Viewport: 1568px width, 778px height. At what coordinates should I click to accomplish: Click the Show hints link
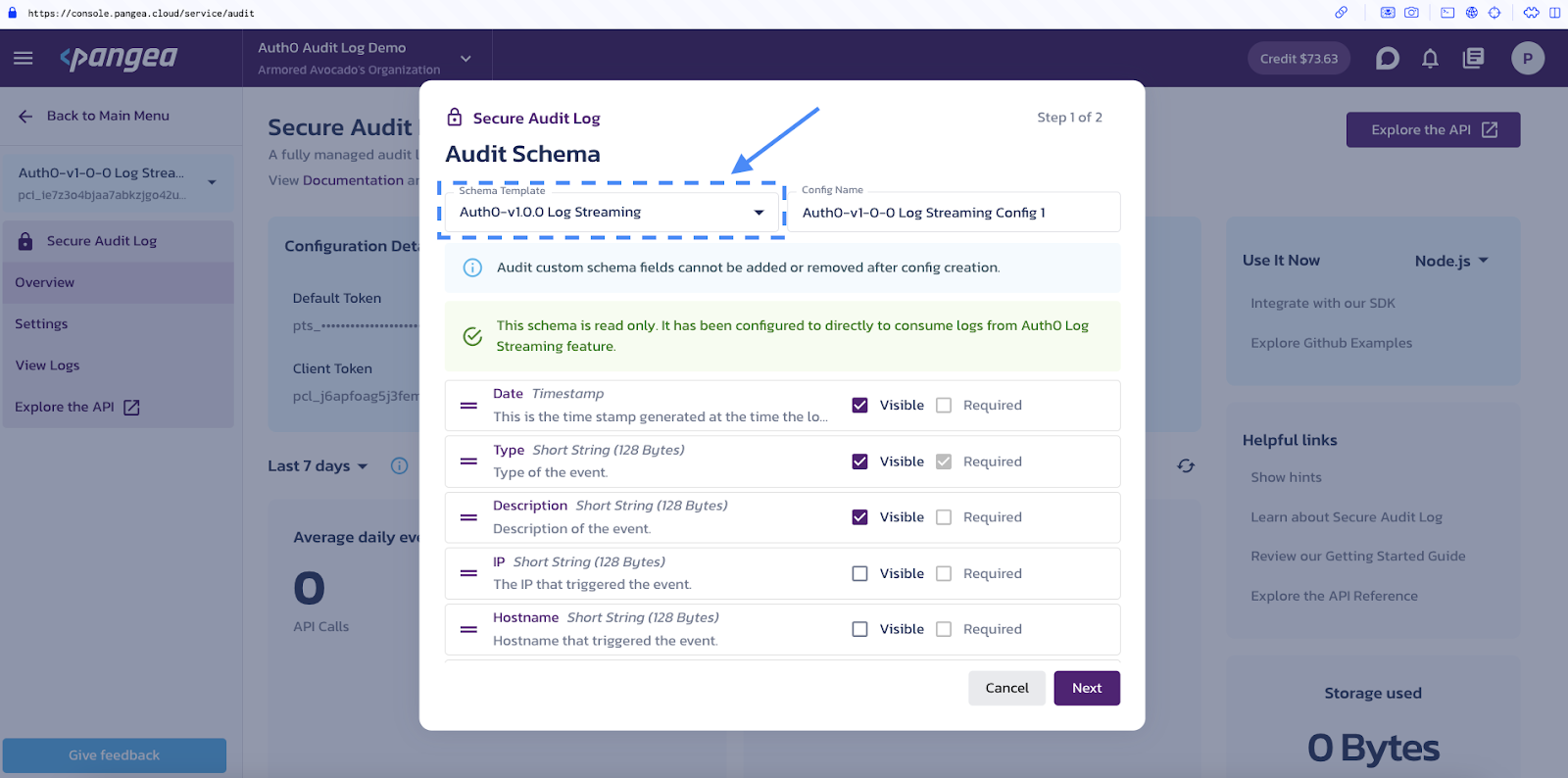click(1286, 477)
